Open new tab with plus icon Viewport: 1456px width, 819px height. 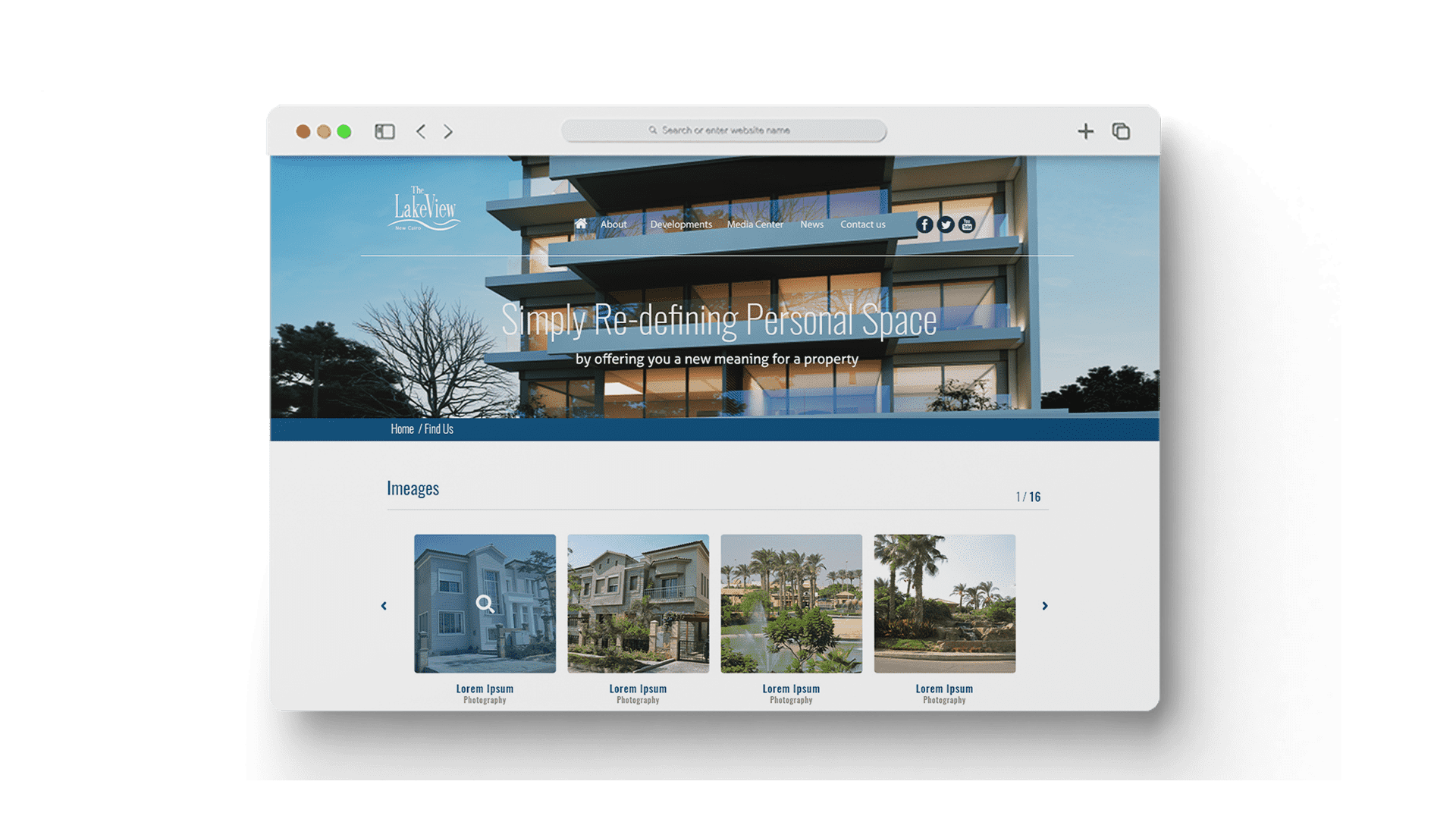click(1085, 132)
